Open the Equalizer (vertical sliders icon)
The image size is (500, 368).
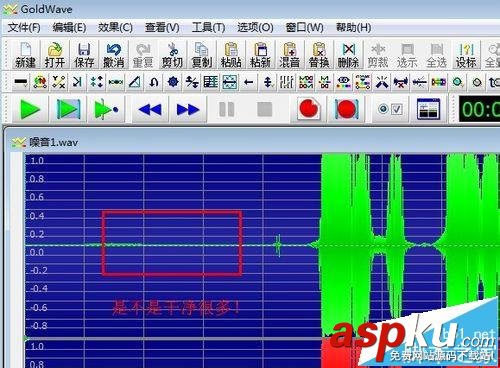click(287, 82)
